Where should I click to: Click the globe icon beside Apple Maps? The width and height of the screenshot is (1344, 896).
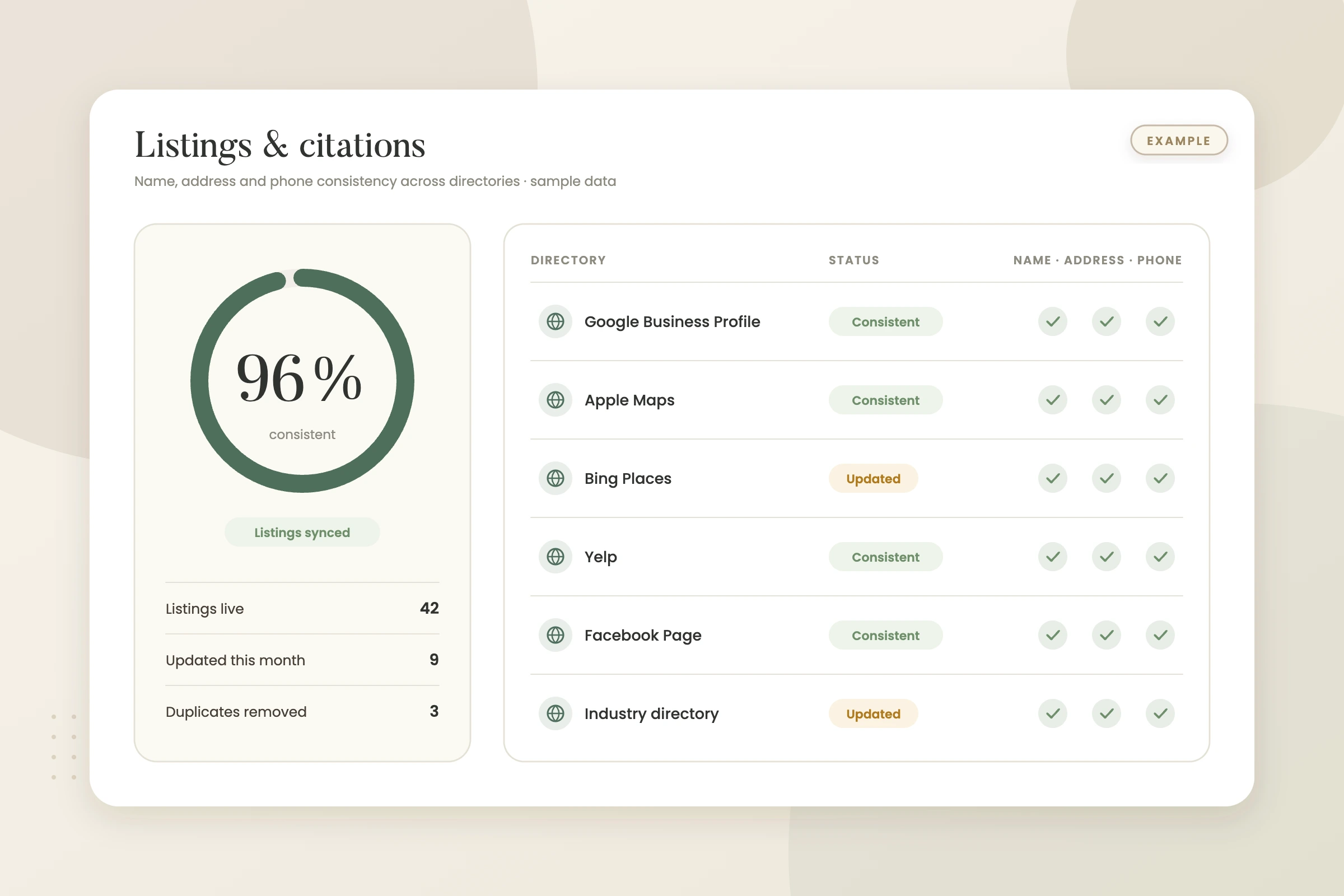click(556, 400)
